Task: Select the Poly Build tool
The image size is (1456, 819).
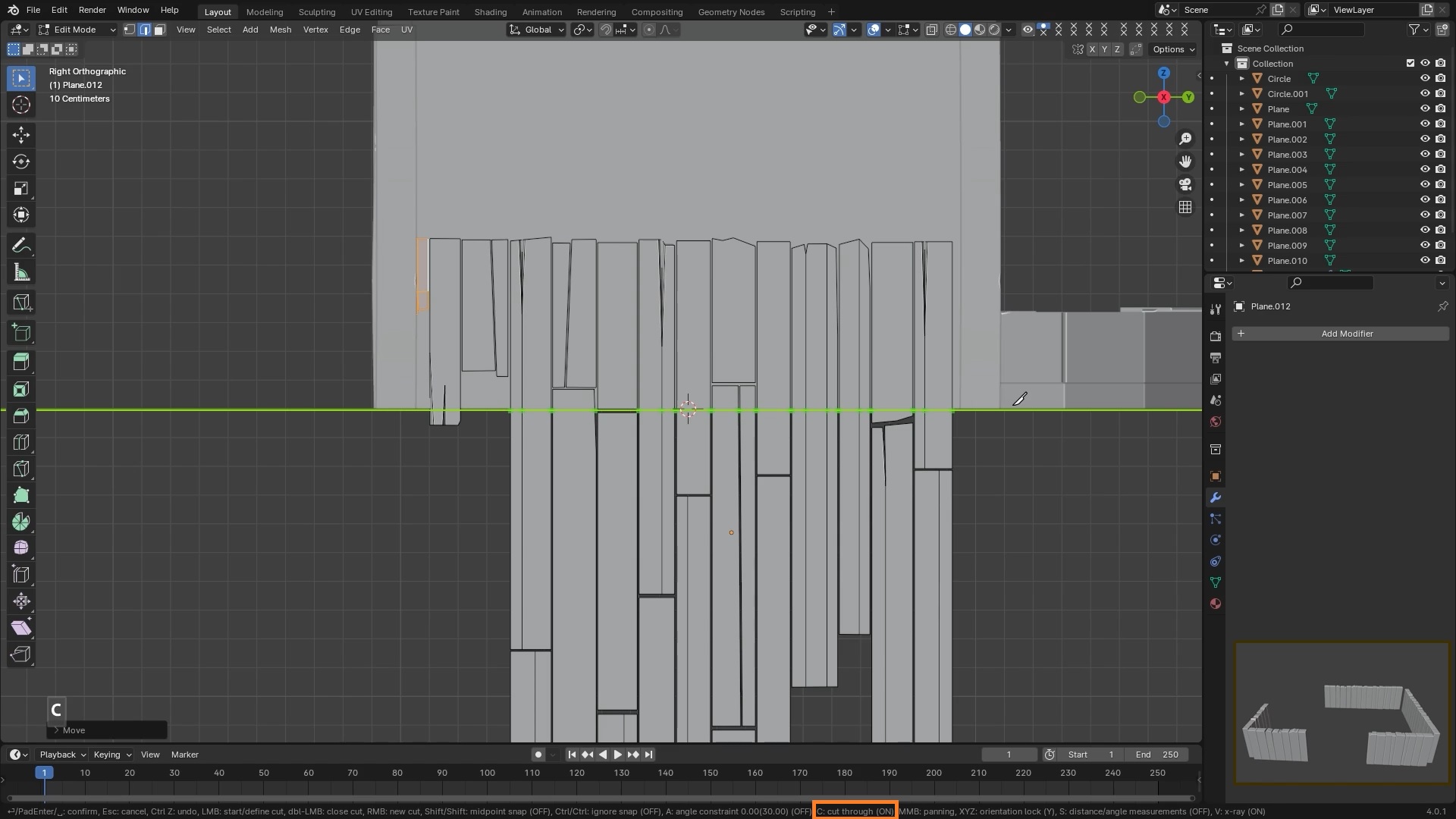Action: (21, 495)
